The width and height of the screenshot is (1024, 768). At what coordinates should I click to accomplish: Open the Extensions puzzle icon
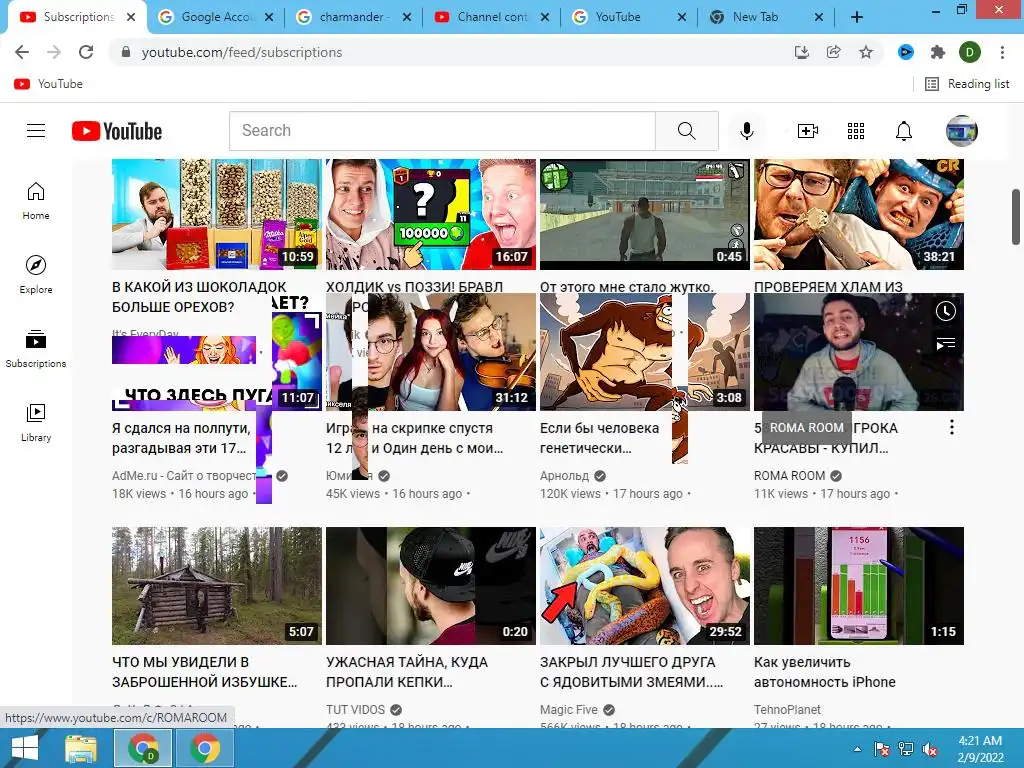click(938, 52)
